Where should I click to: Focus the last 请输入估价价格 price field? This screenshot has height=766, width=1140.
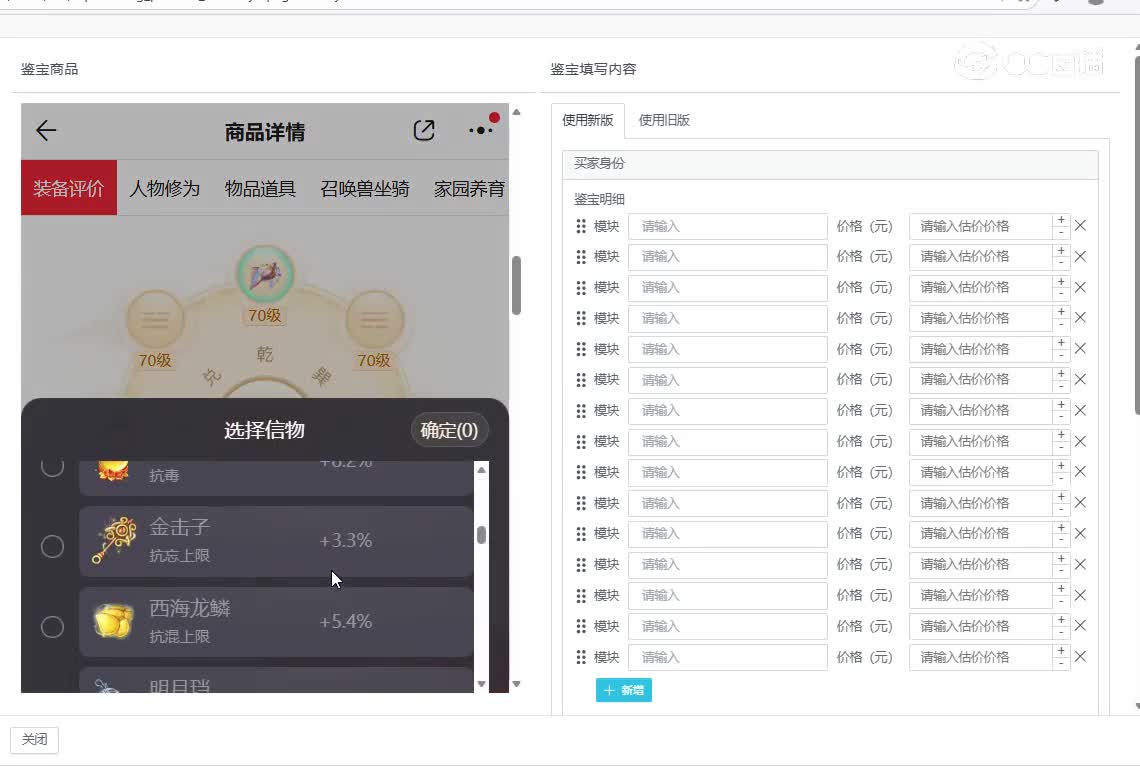point(980,657)
